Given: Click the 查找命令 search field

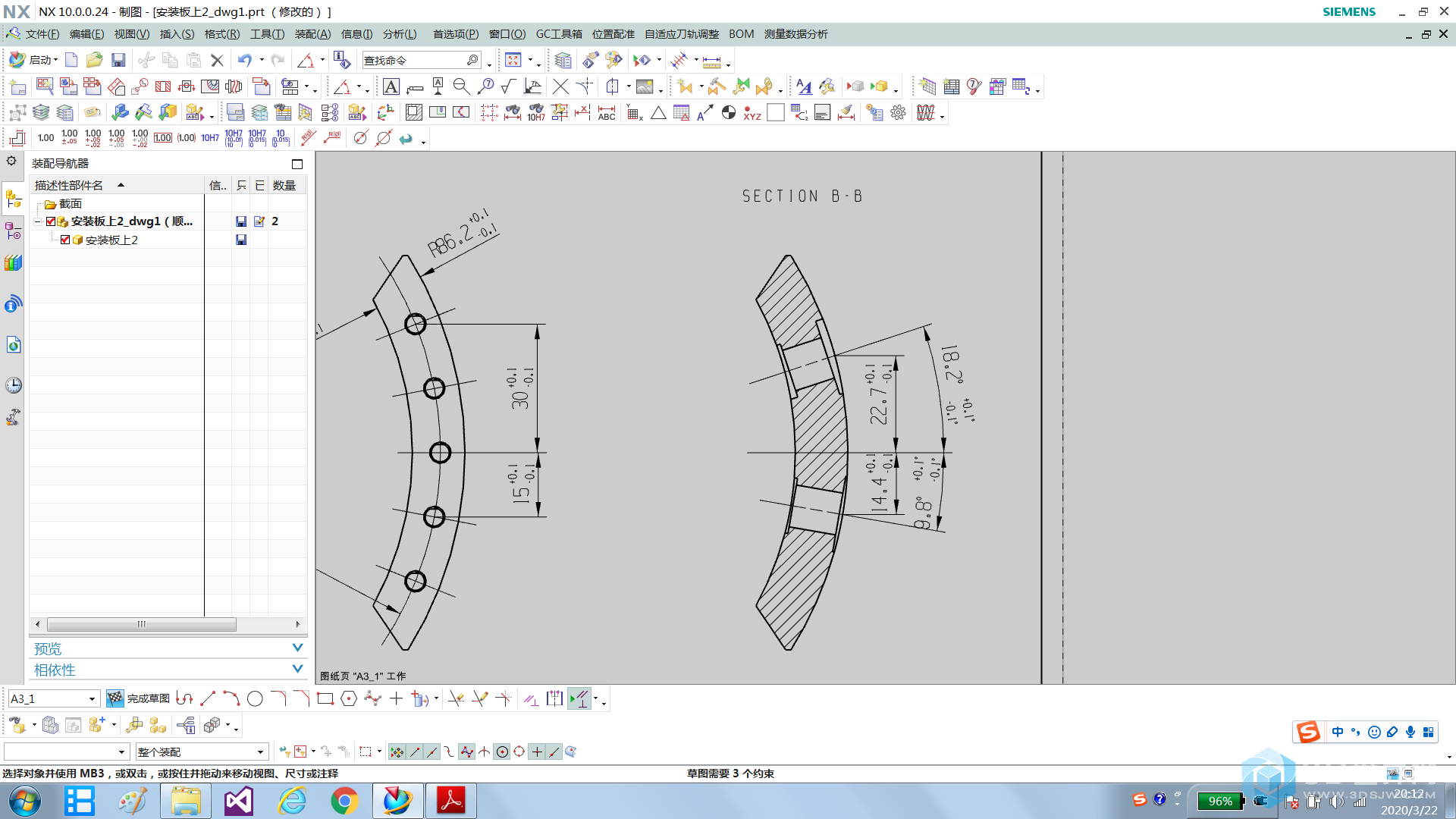Looking at the screenshot, I should [422, 60].
